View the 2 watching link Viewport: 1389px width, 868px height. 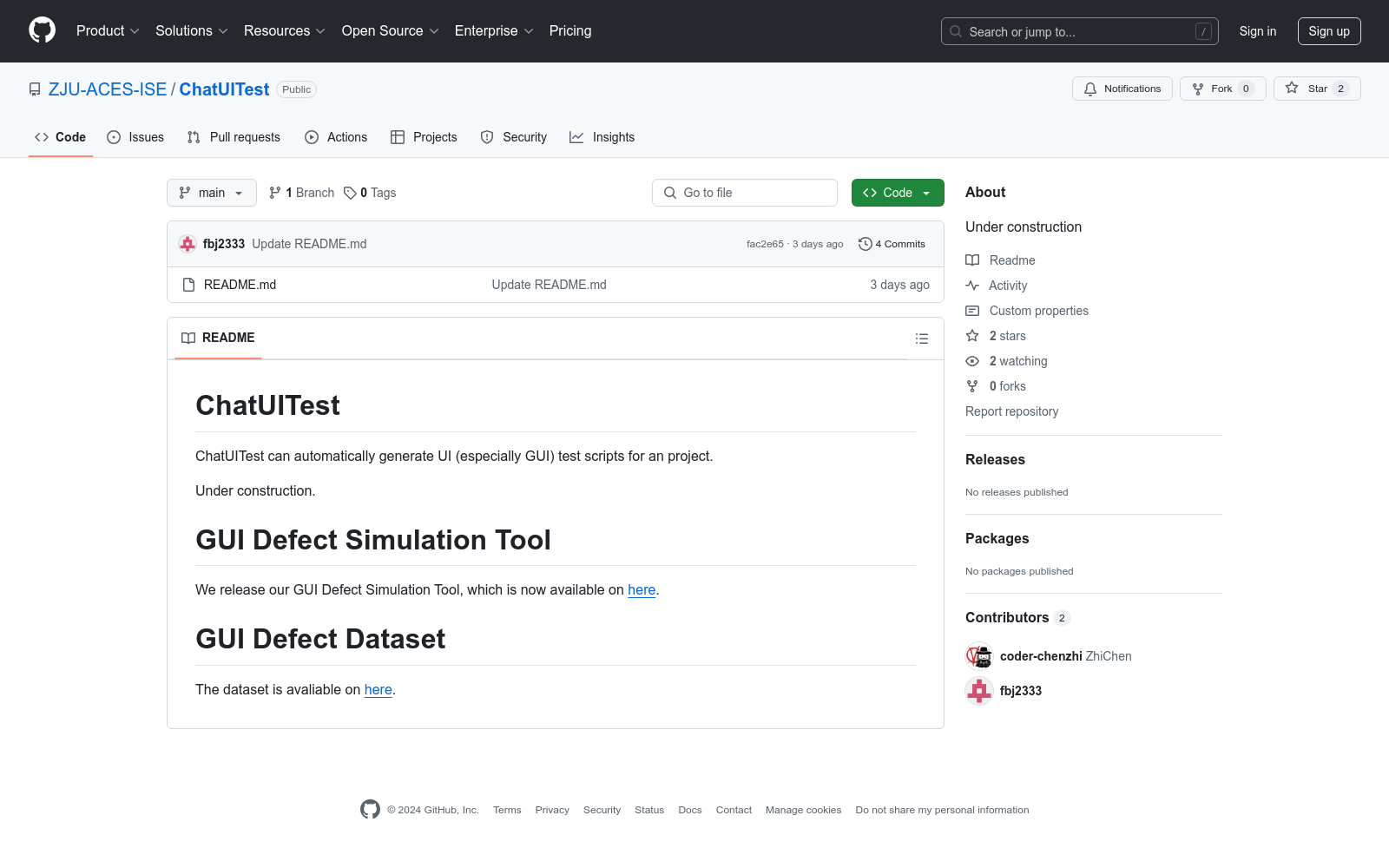click(x=1007, y=361)
